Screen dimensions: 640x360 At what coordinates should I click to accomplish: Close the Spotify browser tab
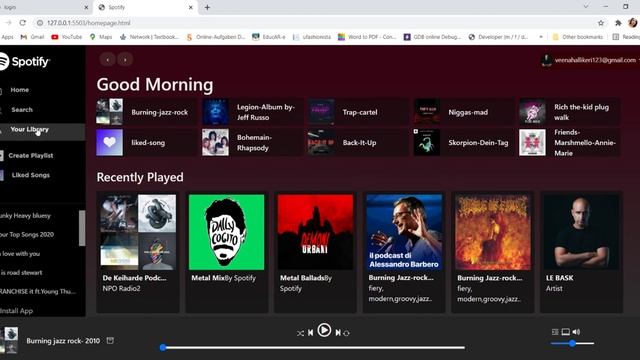point(190,7)
